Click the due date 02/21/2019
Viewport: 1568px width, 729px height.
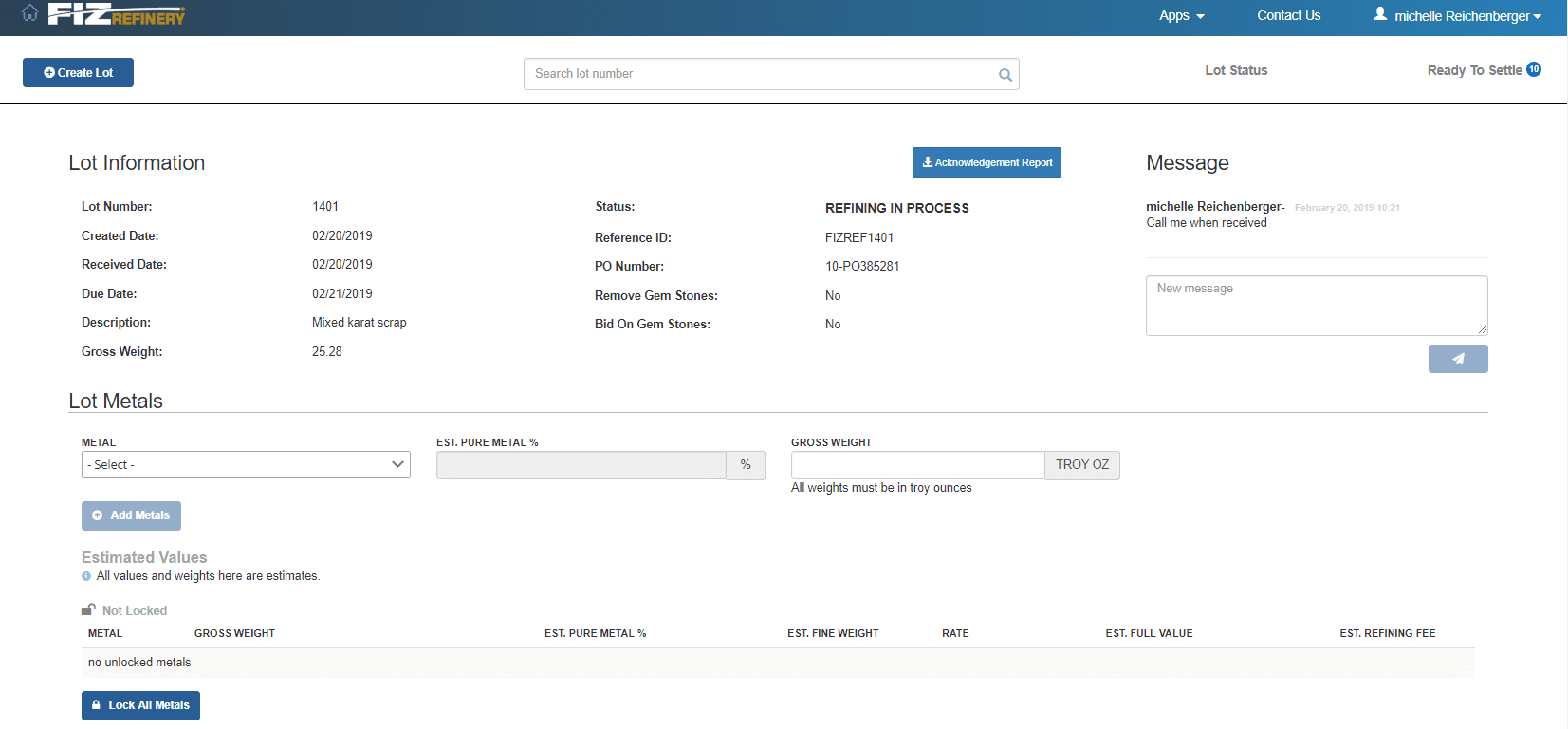[x=342, y=293]
